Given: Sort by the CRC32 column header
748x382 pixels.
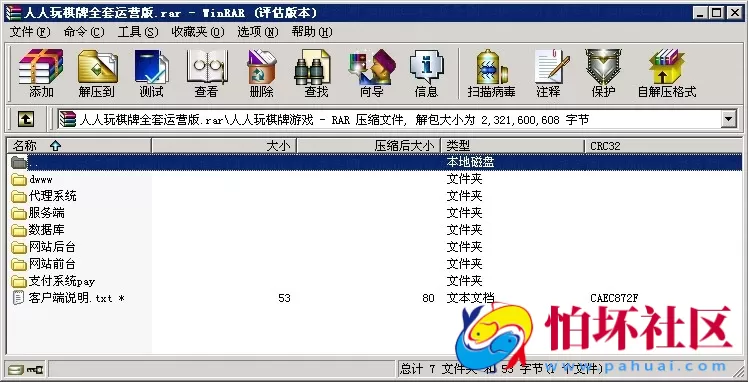Looking at the screenshot, I should 663,146.
